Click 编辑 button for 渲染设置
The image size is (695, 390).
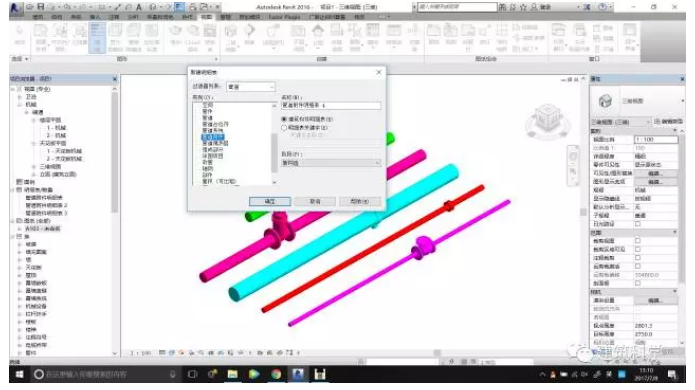[x=655, y=300]
